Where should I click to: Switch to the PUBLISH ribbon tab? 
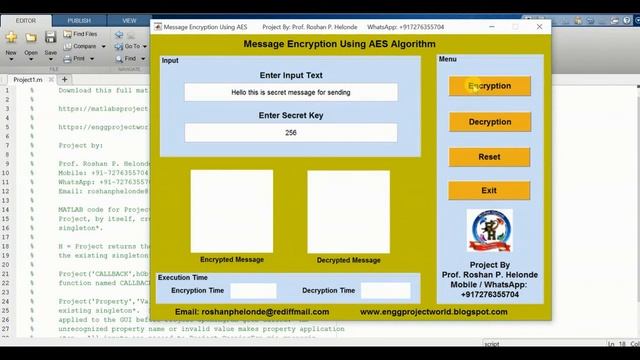(x=79, y=20)
